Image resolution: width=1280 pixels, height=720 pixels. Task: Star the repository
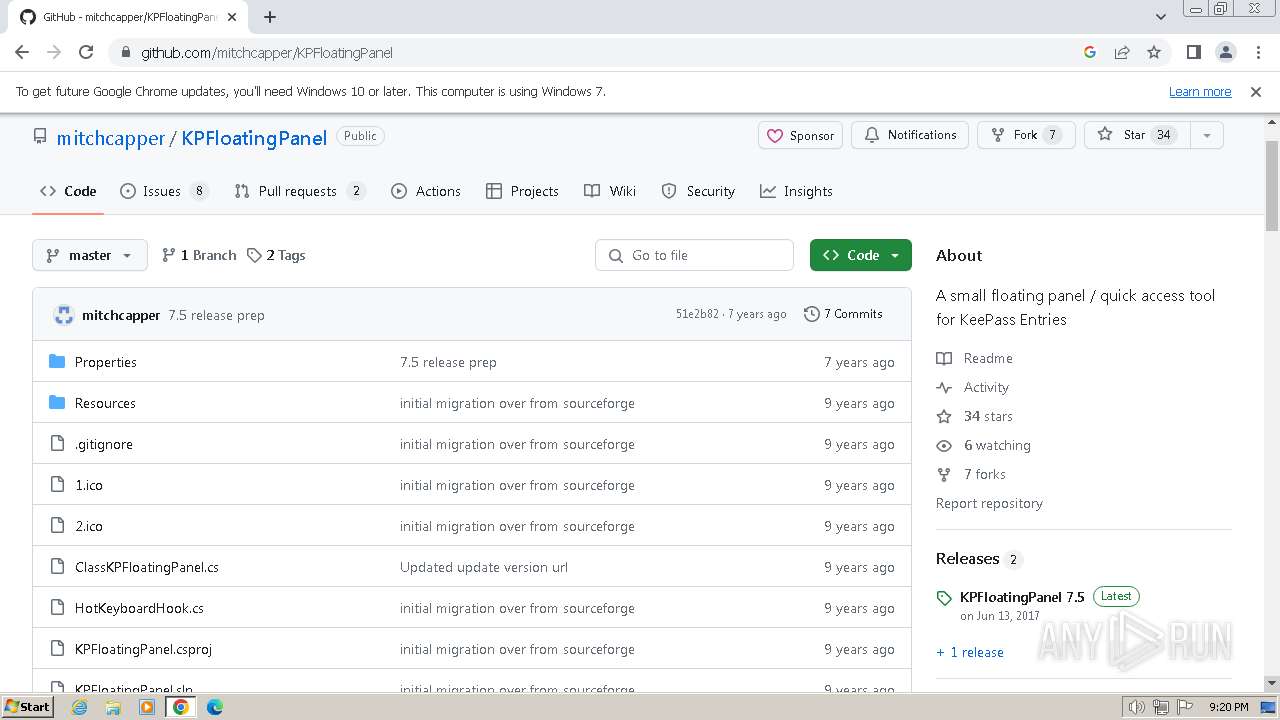1137,135
